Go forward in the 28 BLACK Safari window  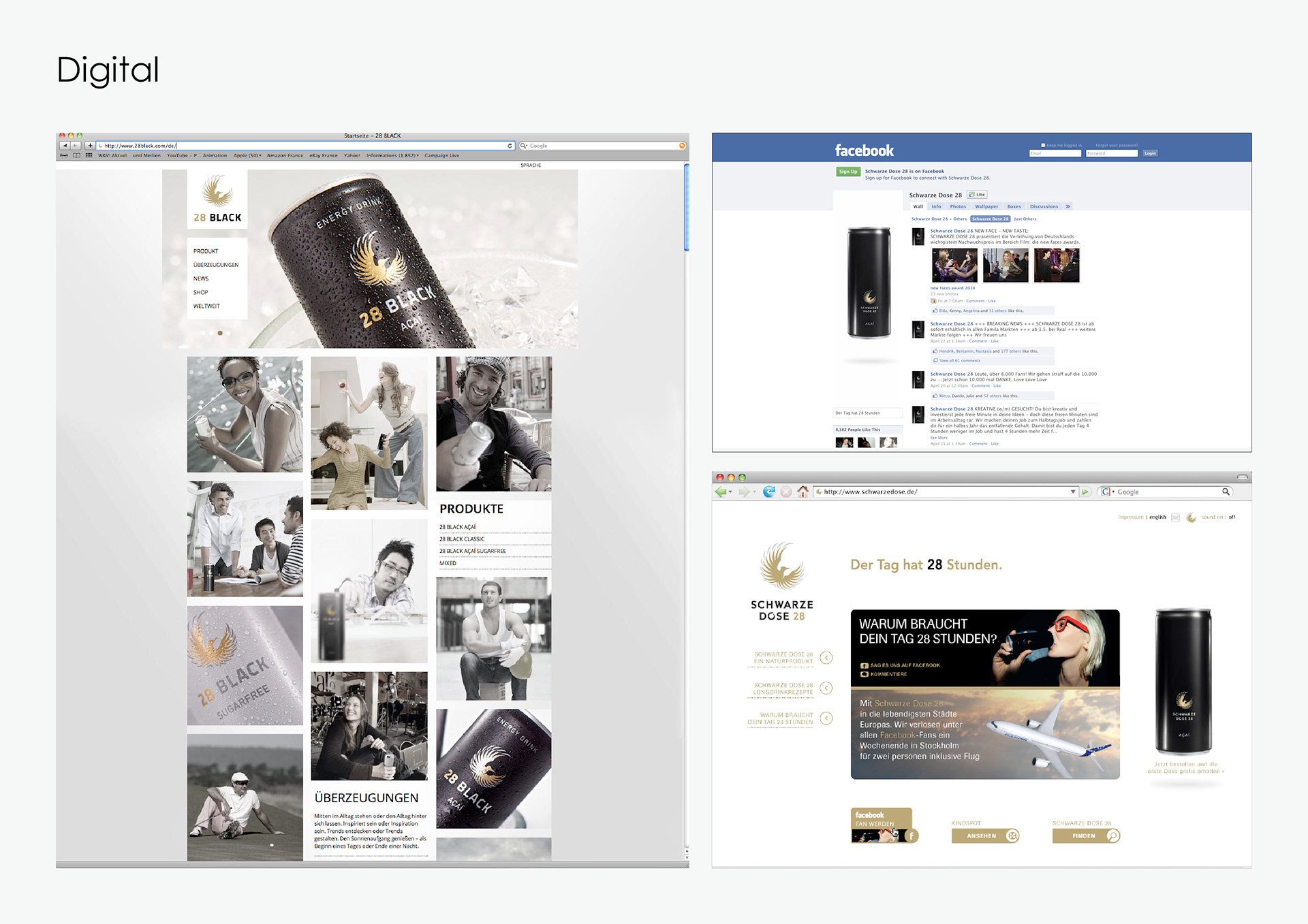pyautogui.click(x=76, y=146)
